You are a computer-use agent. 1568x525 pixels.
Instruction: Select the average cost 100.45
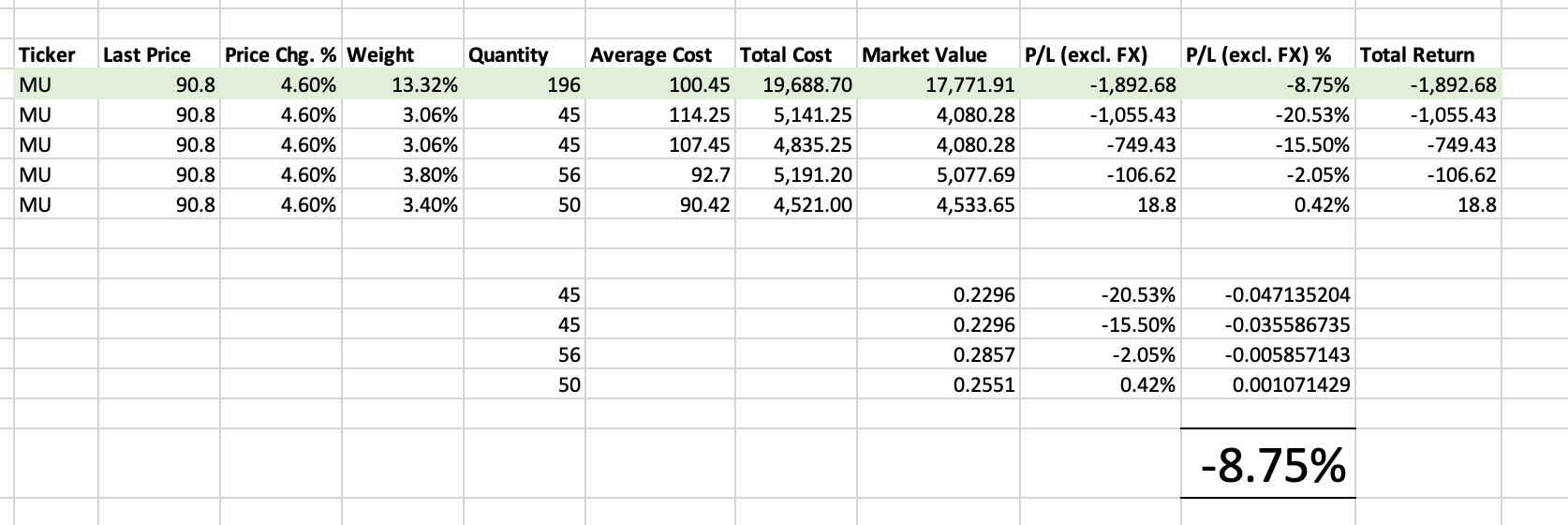[660, 85]
